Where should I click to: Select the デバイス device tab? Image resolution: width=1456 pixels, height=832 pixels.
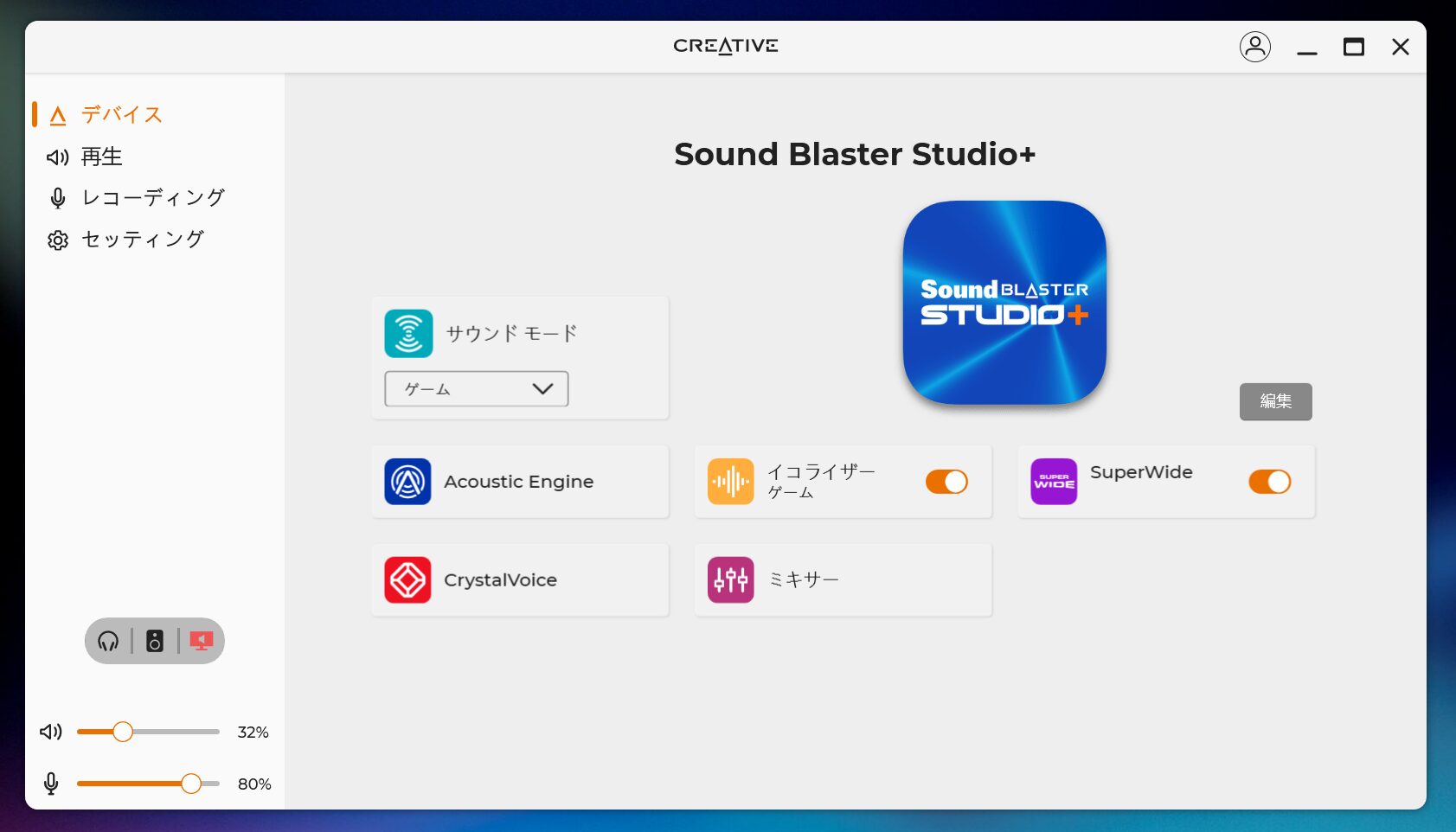point(121,115)
